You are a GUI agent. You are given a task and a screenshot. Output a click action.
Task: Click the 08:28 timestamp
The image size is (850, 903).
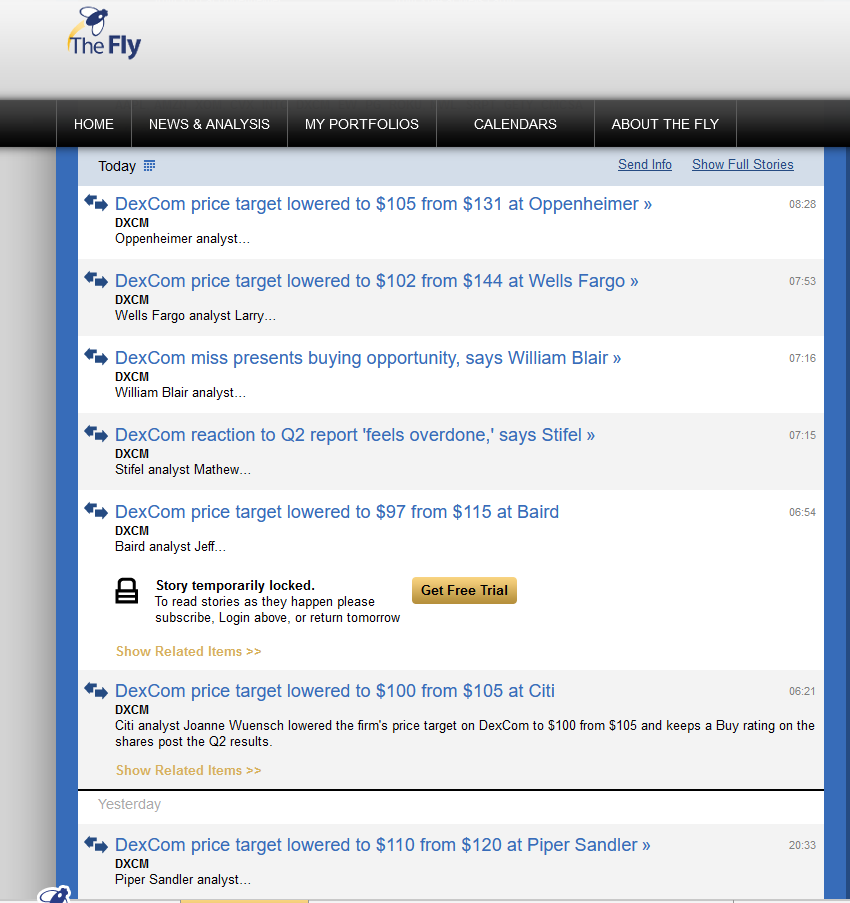pos(802,204)
